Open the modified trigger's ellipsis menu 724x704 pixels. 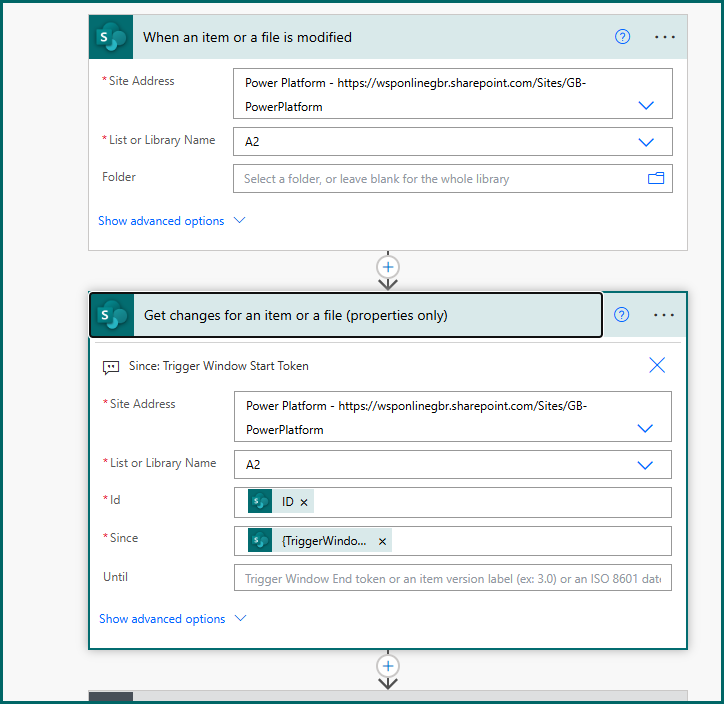pyautogui.click(x=664, y=37)
